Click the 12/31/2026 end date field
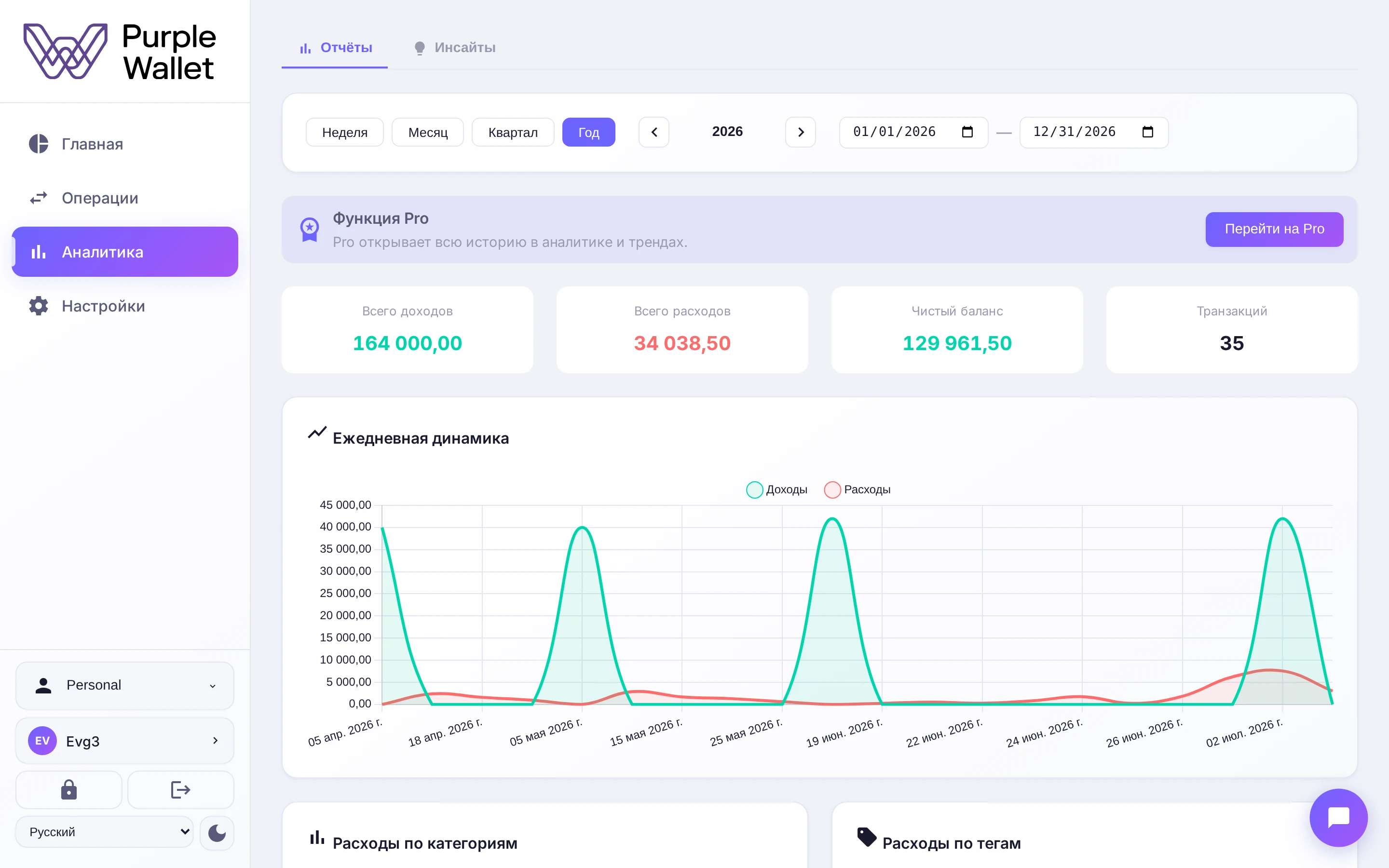Screen dimensions: 1389x868 [1093, 132]
